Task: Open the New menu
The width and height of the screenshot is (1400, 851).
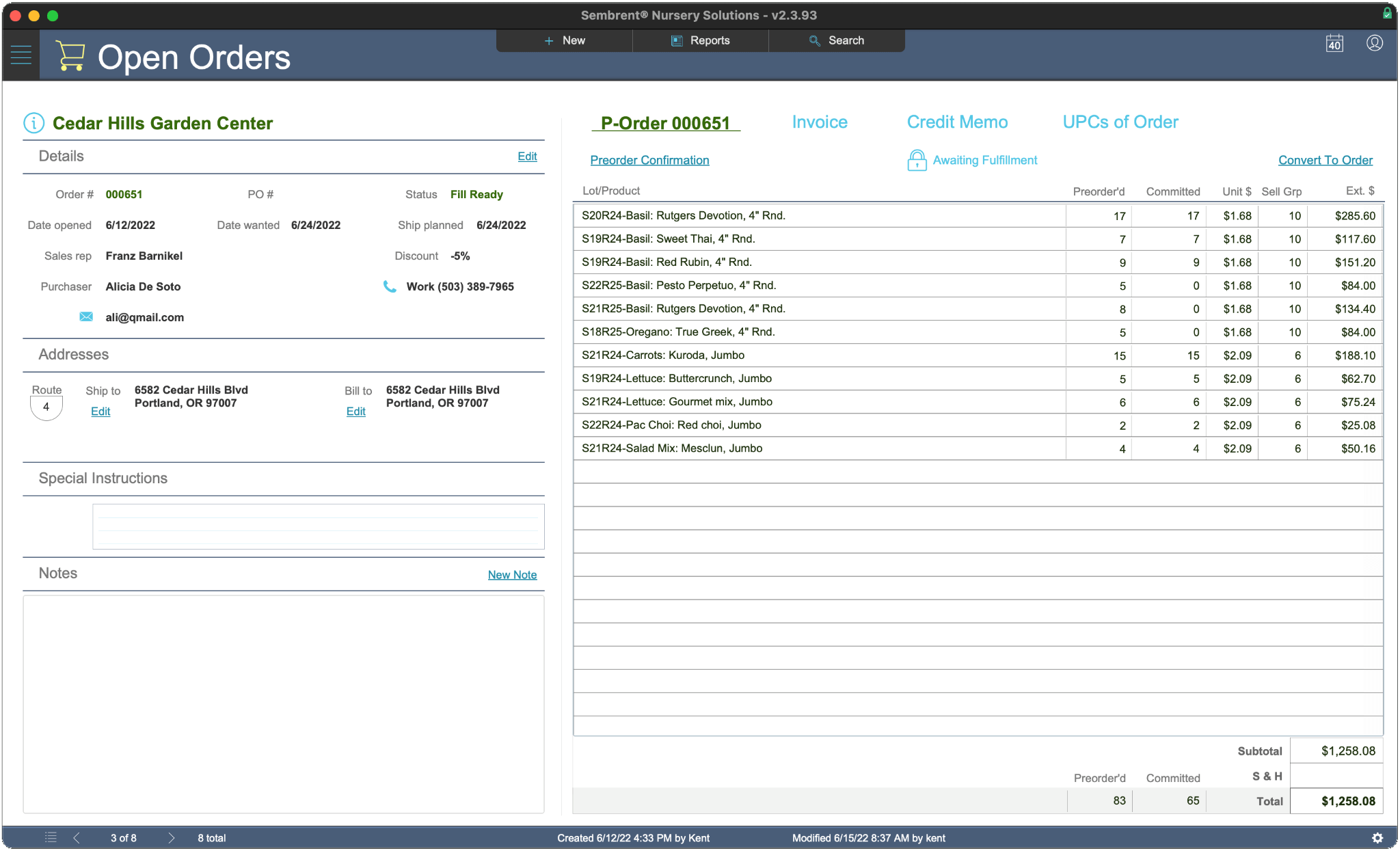Action: coord(565,40)
